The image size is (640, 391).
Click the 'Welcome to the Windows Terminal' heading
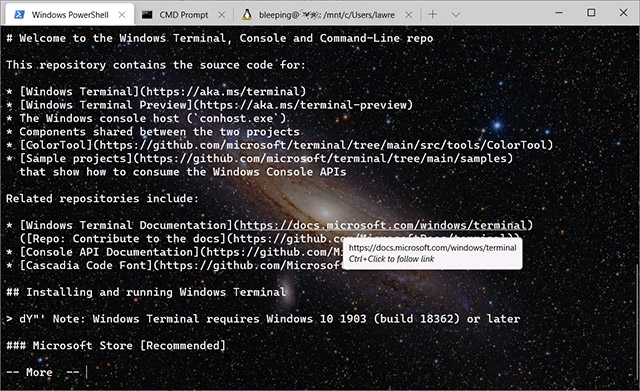pyautogui.click(x=220, y=38)
